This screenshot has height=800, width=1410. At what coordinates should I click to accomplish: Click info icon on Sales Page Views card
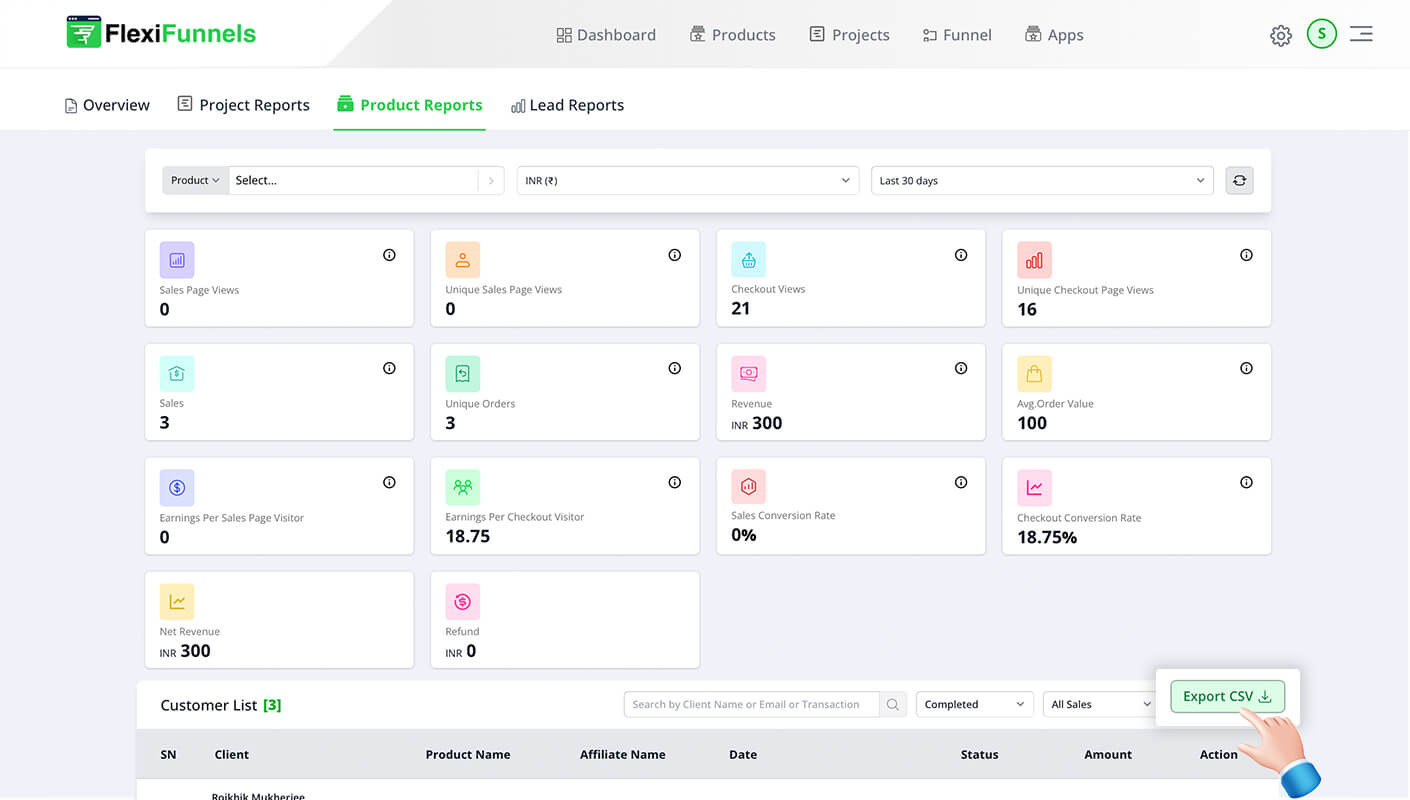coord(389,255)
